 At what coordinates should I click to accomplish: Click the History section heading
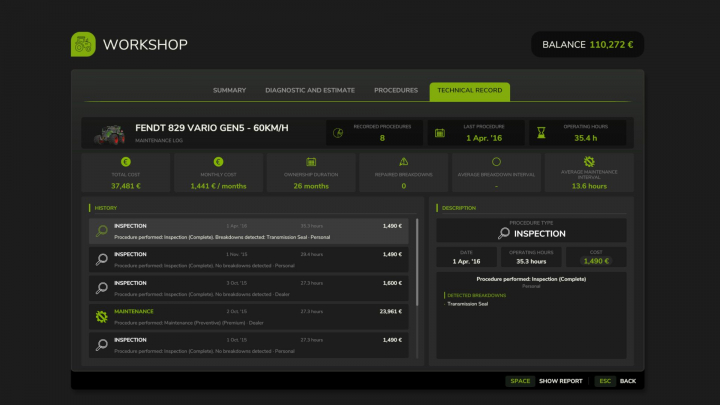[x=106, y=208]
